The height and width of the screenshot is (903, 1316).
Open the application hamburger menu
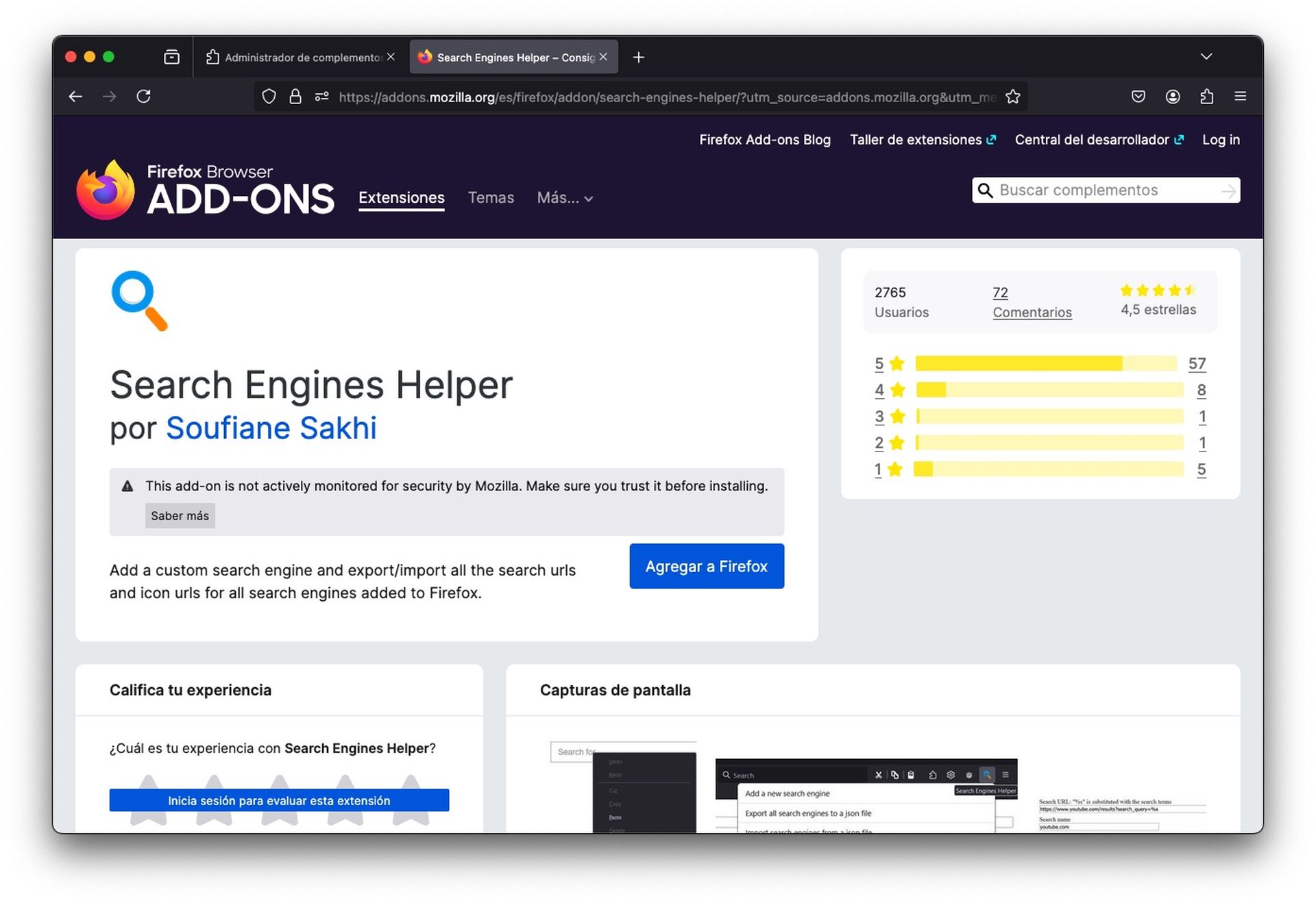click(x=1241, y=97)
